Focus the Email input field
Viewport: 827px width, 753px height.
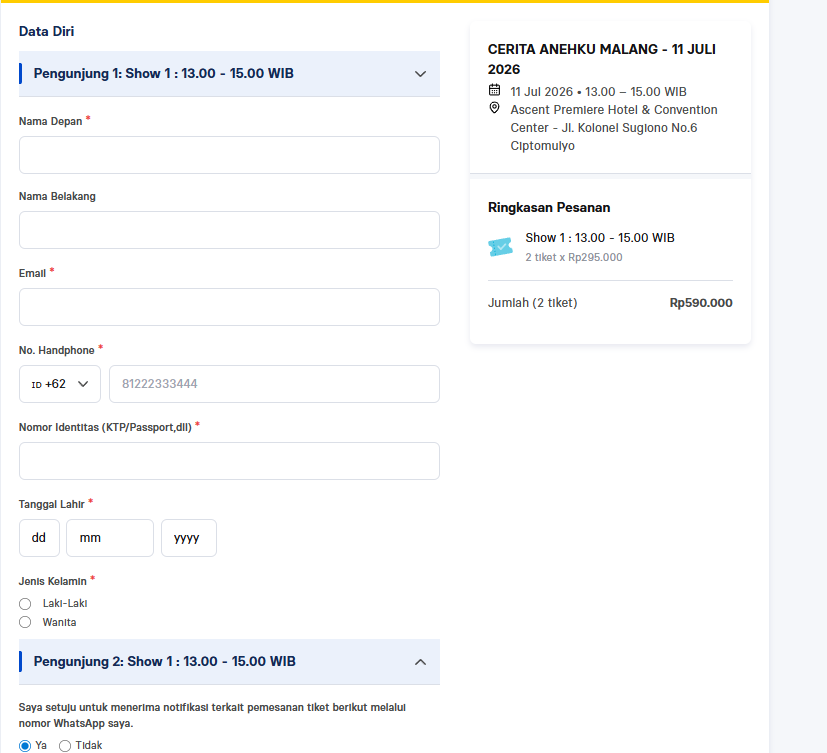[229, 307]
